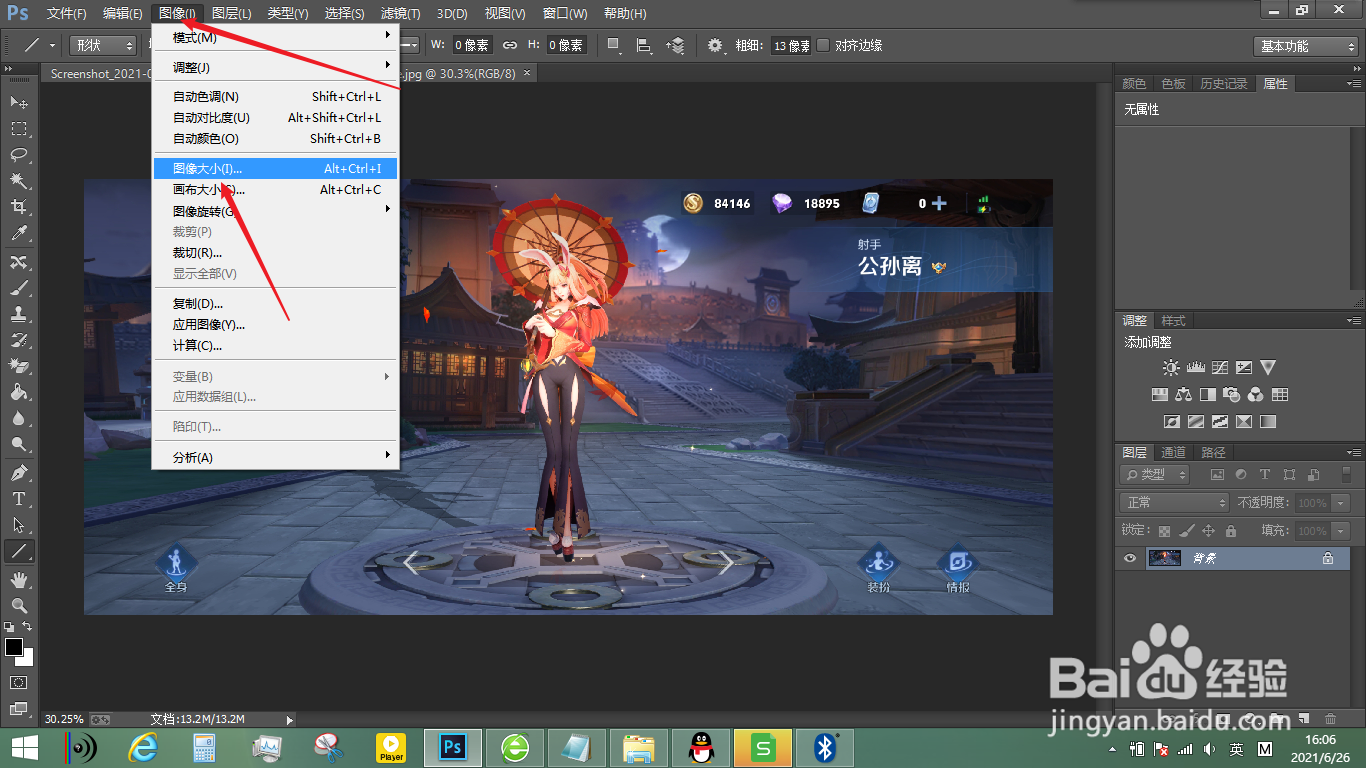Screen dimensions: 1366x768
Task: Select the Brush tool
Action: click(x=18, y=288)
